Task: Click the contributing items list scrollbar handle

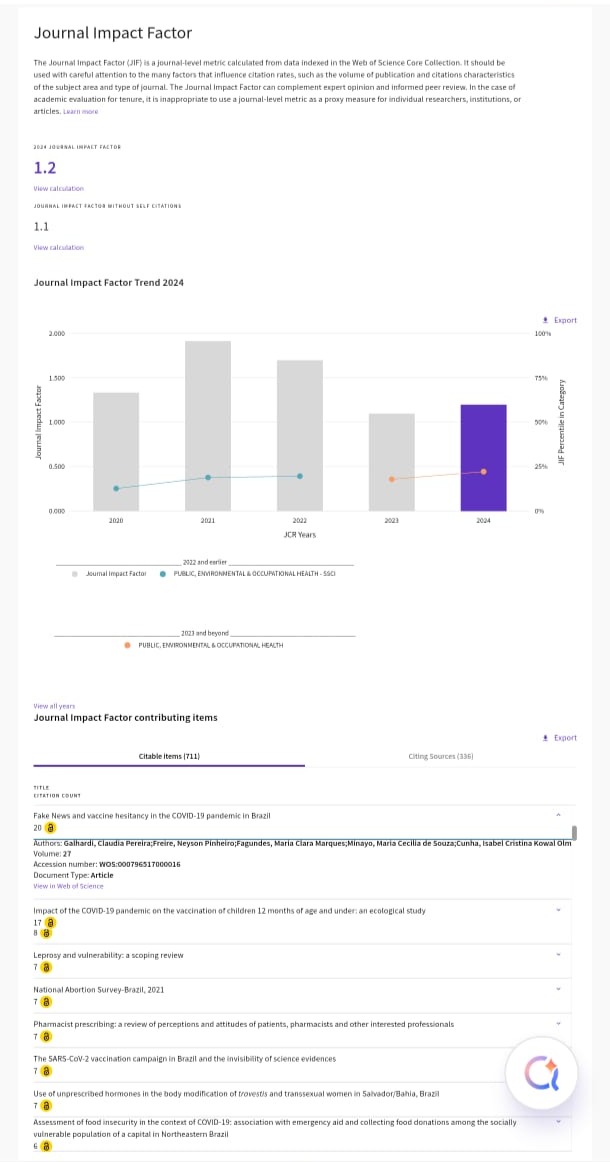Action: pos(574,833)
